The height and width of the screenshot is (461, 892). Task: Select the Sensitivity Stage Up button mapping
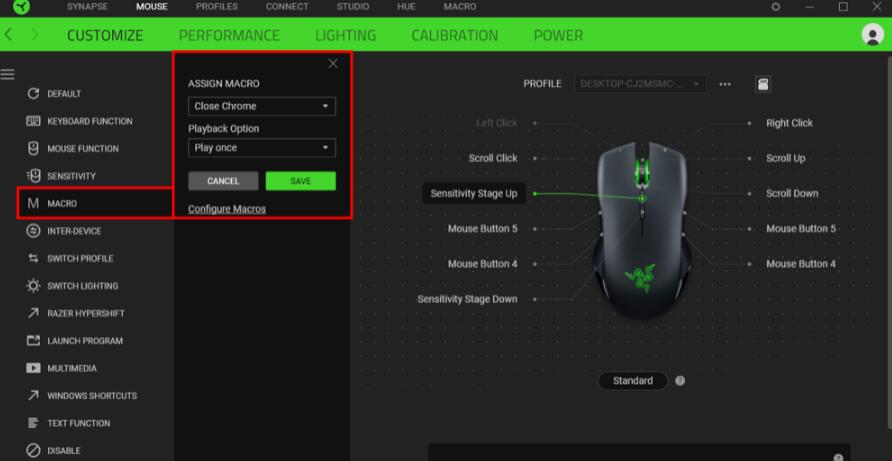[x=474, y=193]
